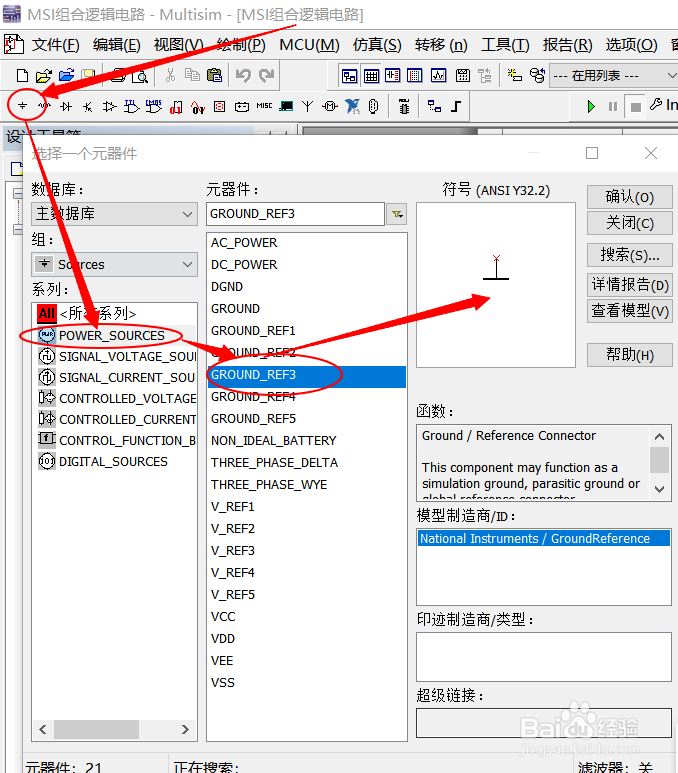This screenshot has width=678, height=773.
Task: Open the Grapher view icon
Action: [438, 76]
